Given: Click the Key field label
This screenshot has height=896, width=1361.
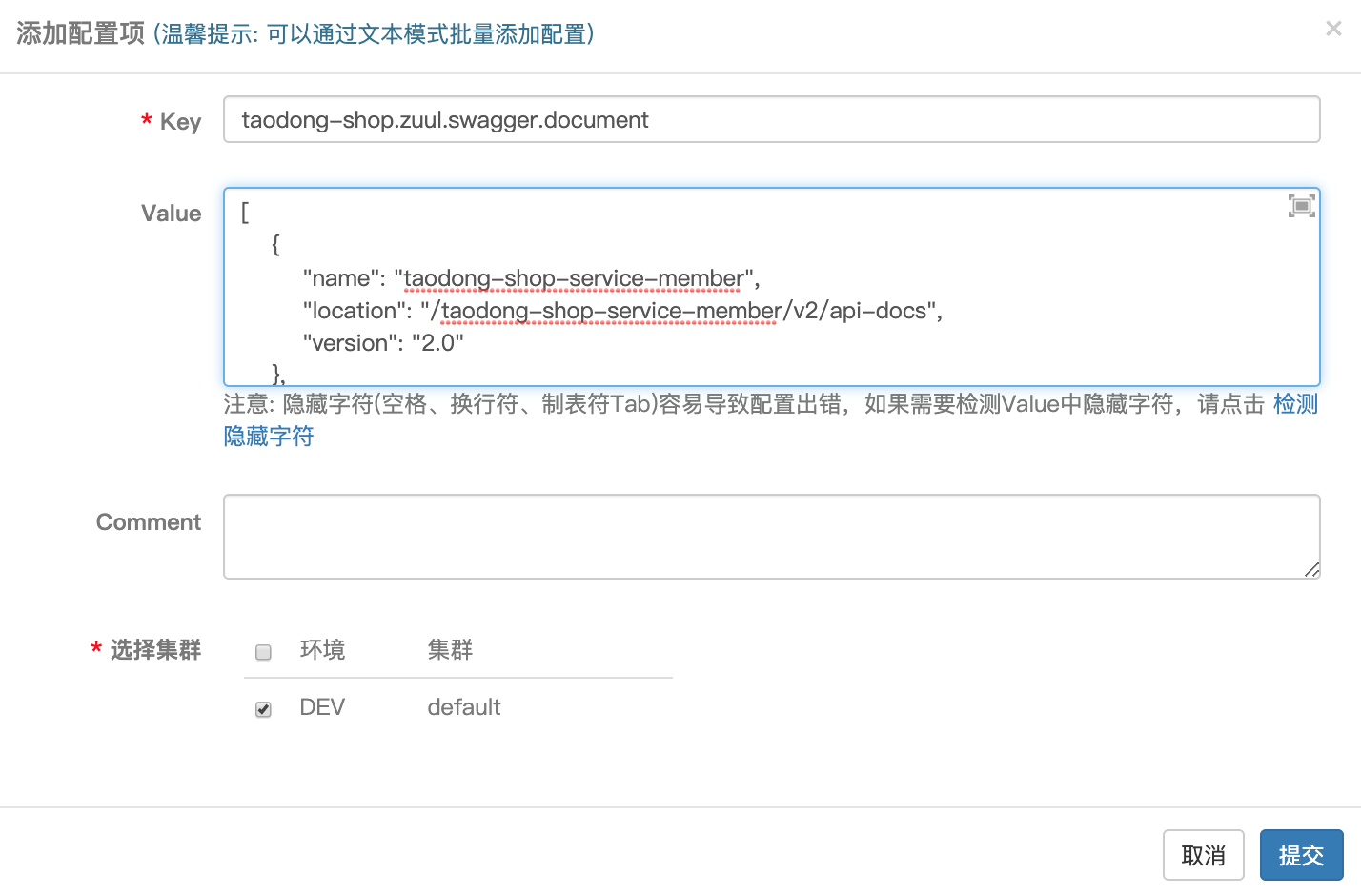Looking at the screenshot, I should [180, 122].
